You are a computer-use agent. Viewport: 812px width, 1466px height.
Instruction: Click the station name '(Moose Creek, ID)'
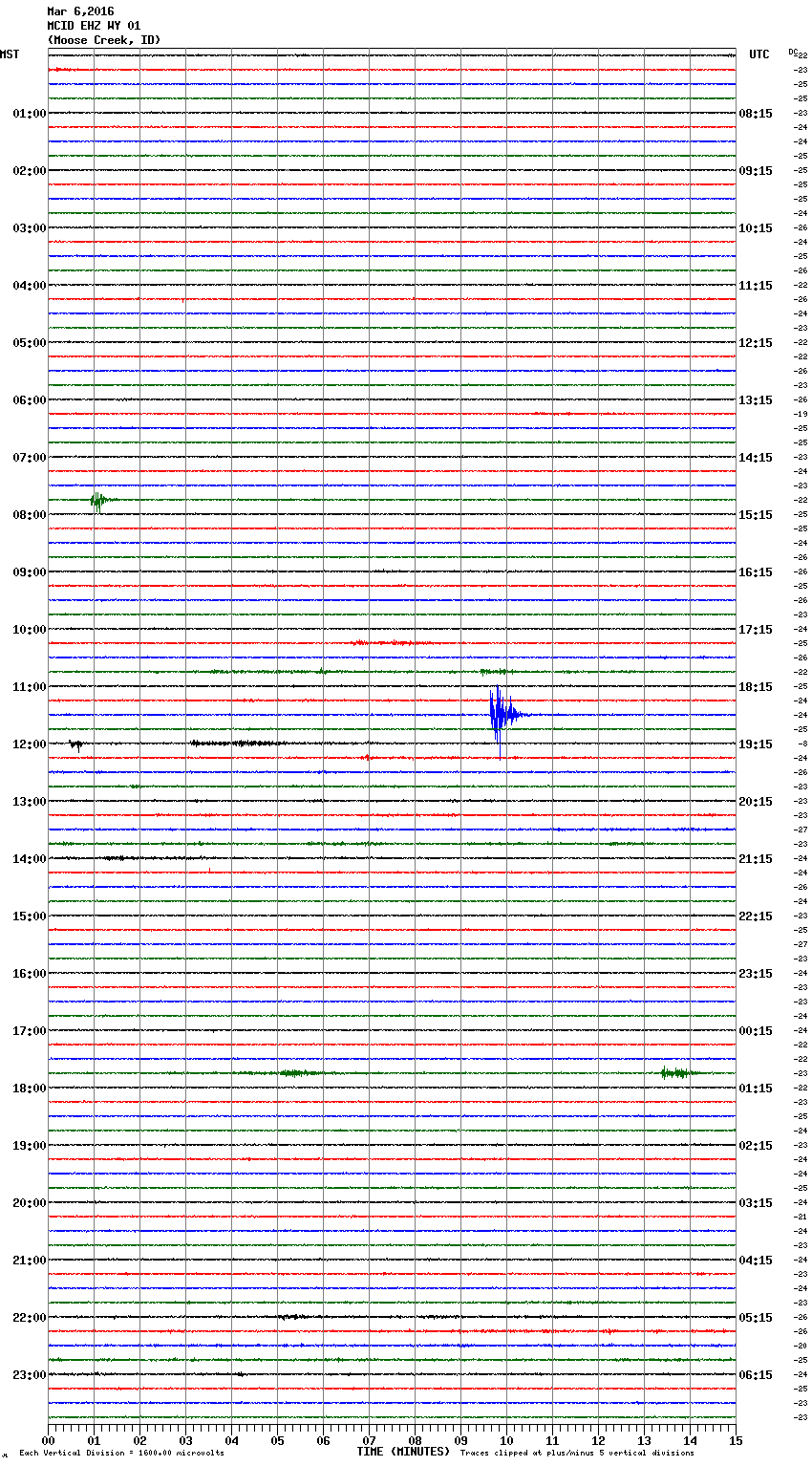pyautogui.click(x=104, y=40)
